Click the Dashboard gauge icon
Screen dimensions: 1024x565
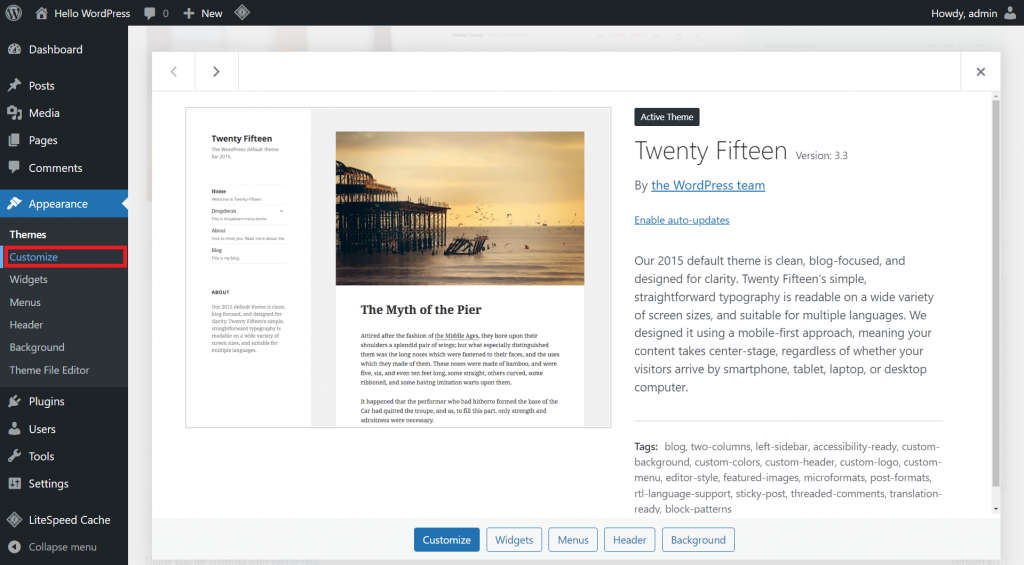(14, 49)
